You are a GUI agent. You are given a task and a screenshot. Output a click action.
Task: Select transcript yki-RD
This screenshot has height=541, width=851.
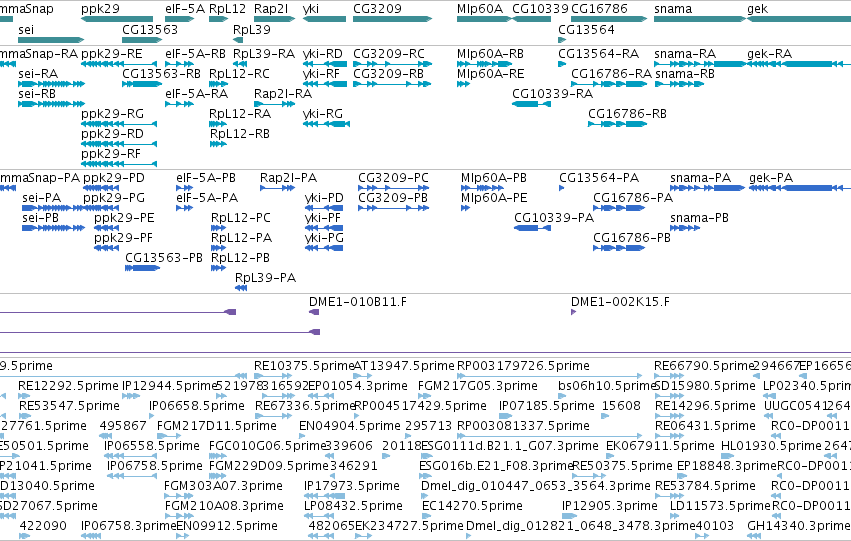(x=323, y=54)
